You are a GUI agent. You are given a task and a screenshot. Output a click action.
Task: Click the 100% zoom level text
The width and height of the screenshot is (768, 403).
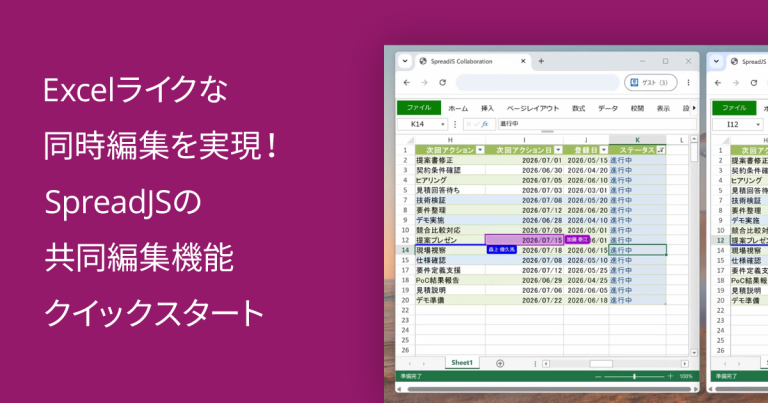tap(686, 377)
